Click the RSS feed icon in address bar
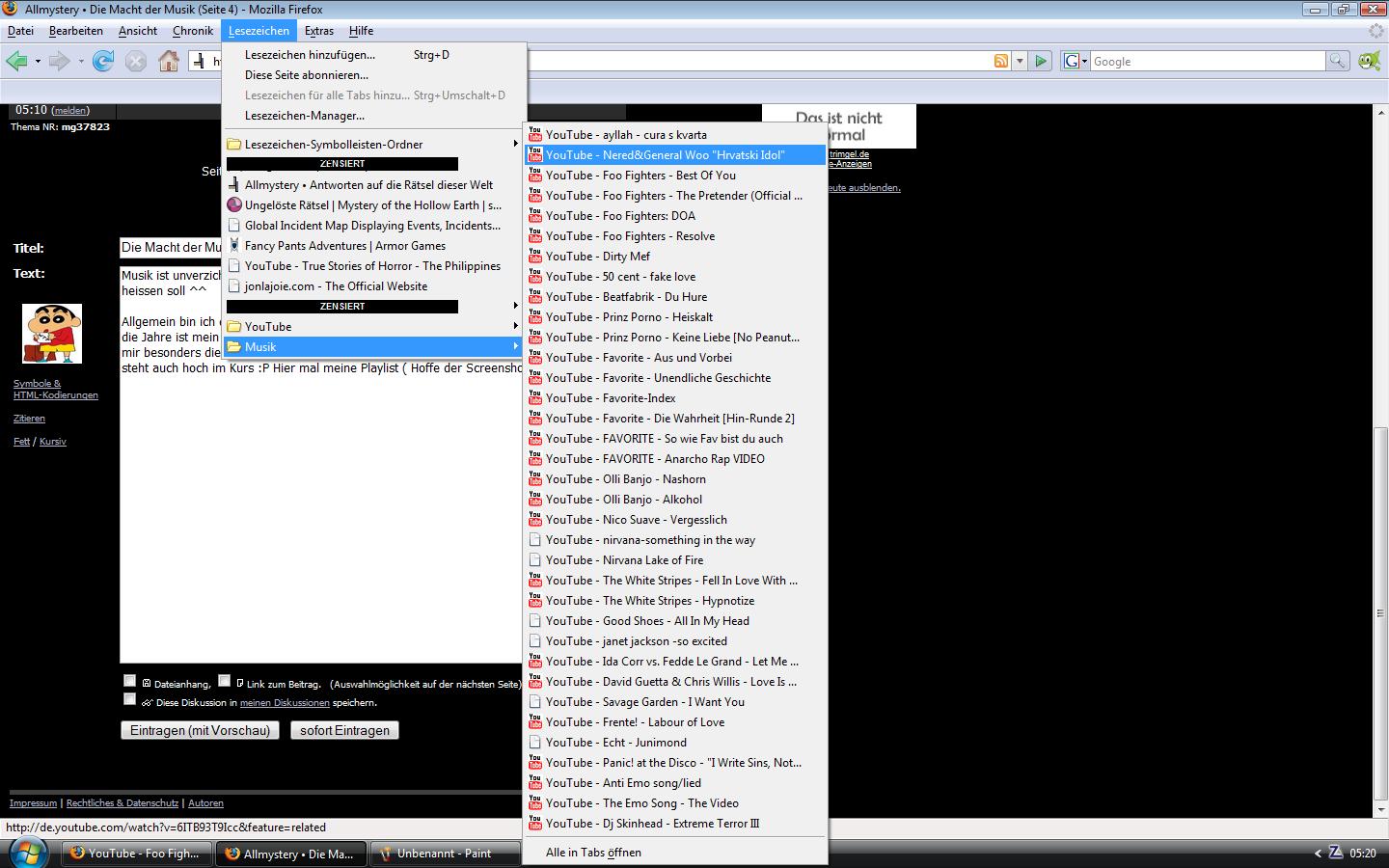This screenshot has height=868, width=1389. coord(1001,61)
